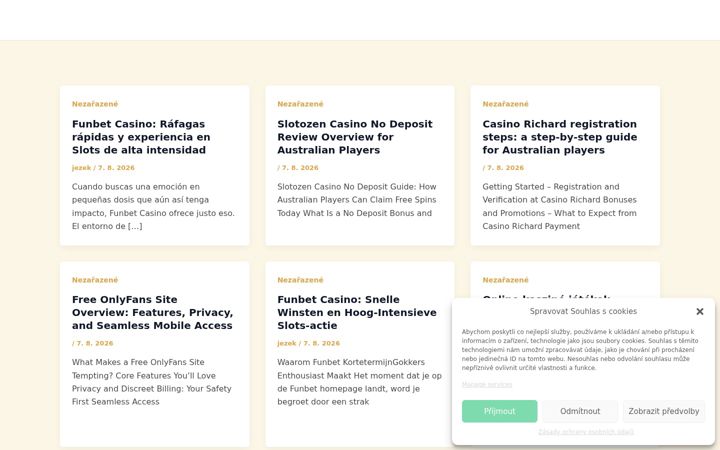Open the Manage services link
720x450 pixels.
pos(487,385)
